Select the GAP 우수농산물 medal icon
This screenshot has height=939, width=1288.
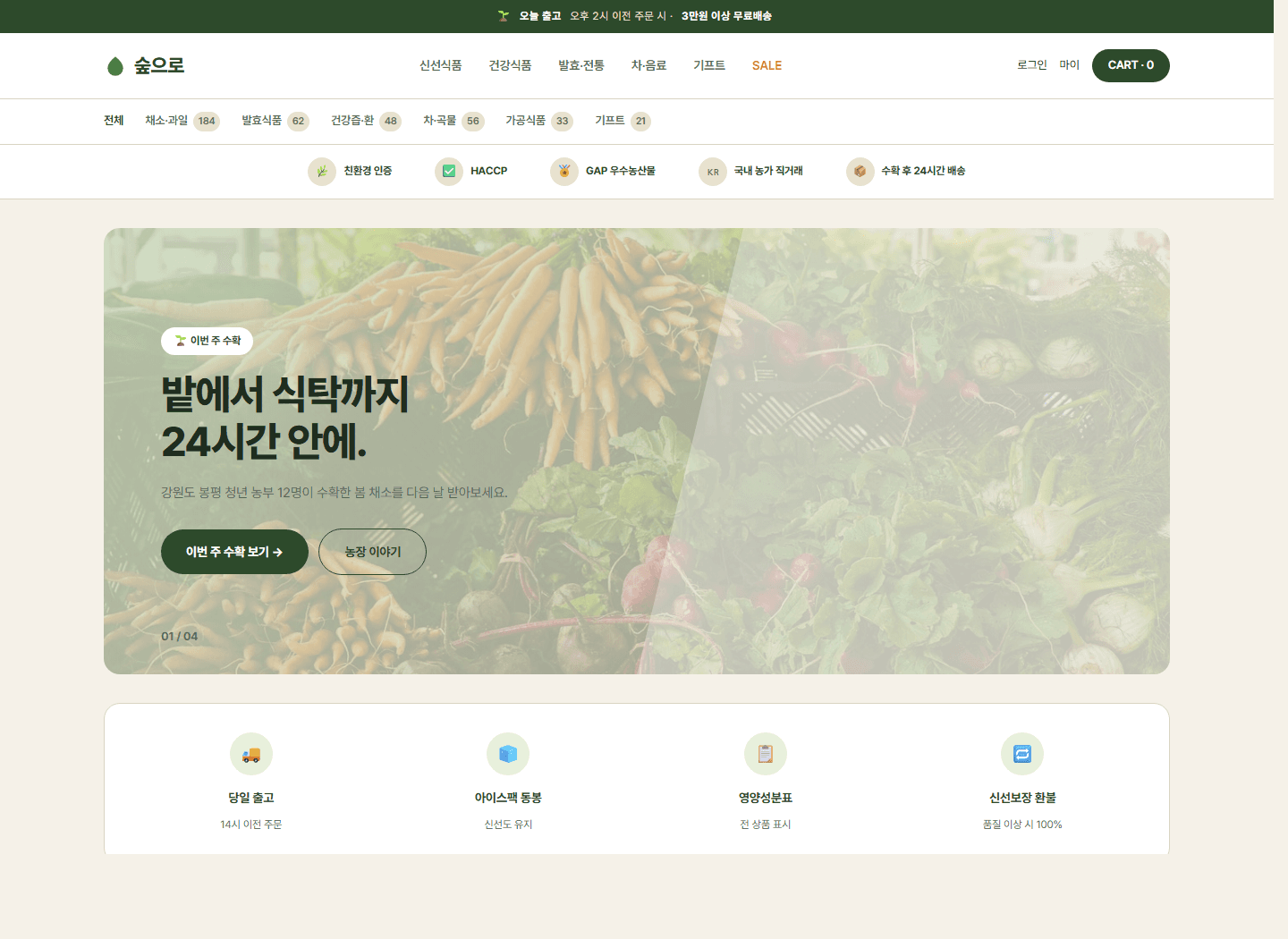(x=564, y=171)
